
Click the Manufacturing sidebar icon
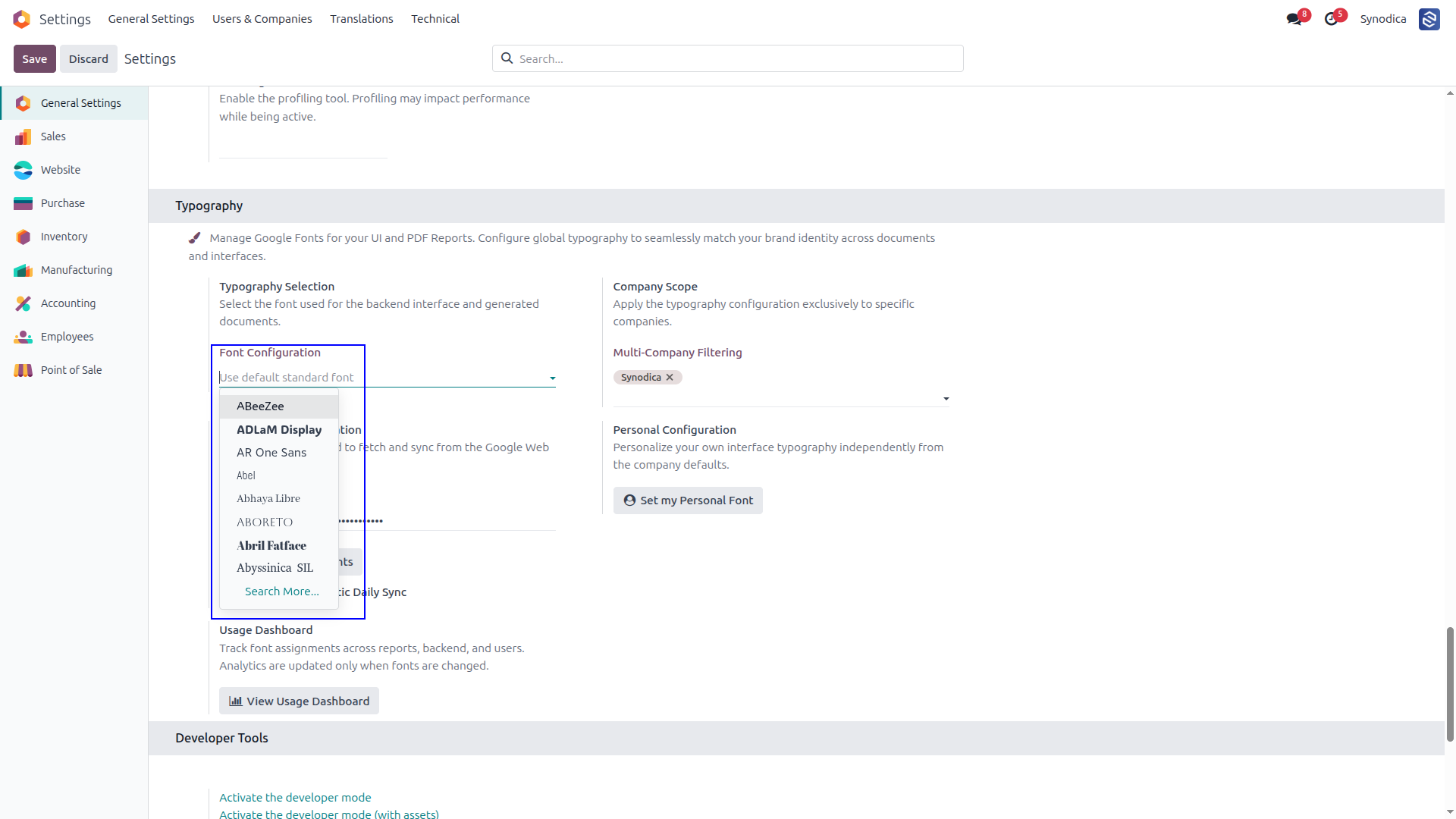pos(24,270)
